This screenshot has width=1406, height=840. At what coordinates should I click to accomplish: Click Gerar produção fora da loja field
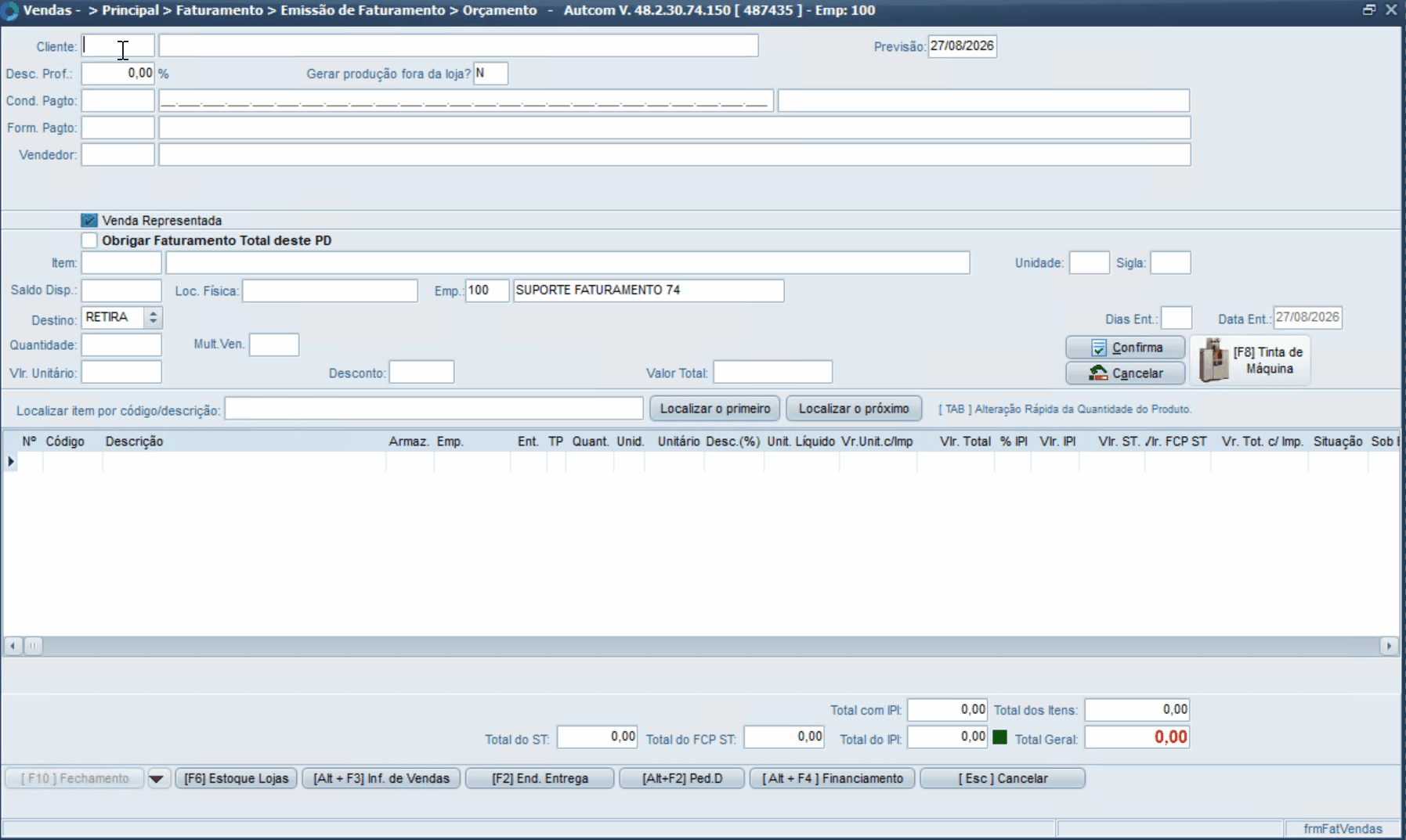490,74
